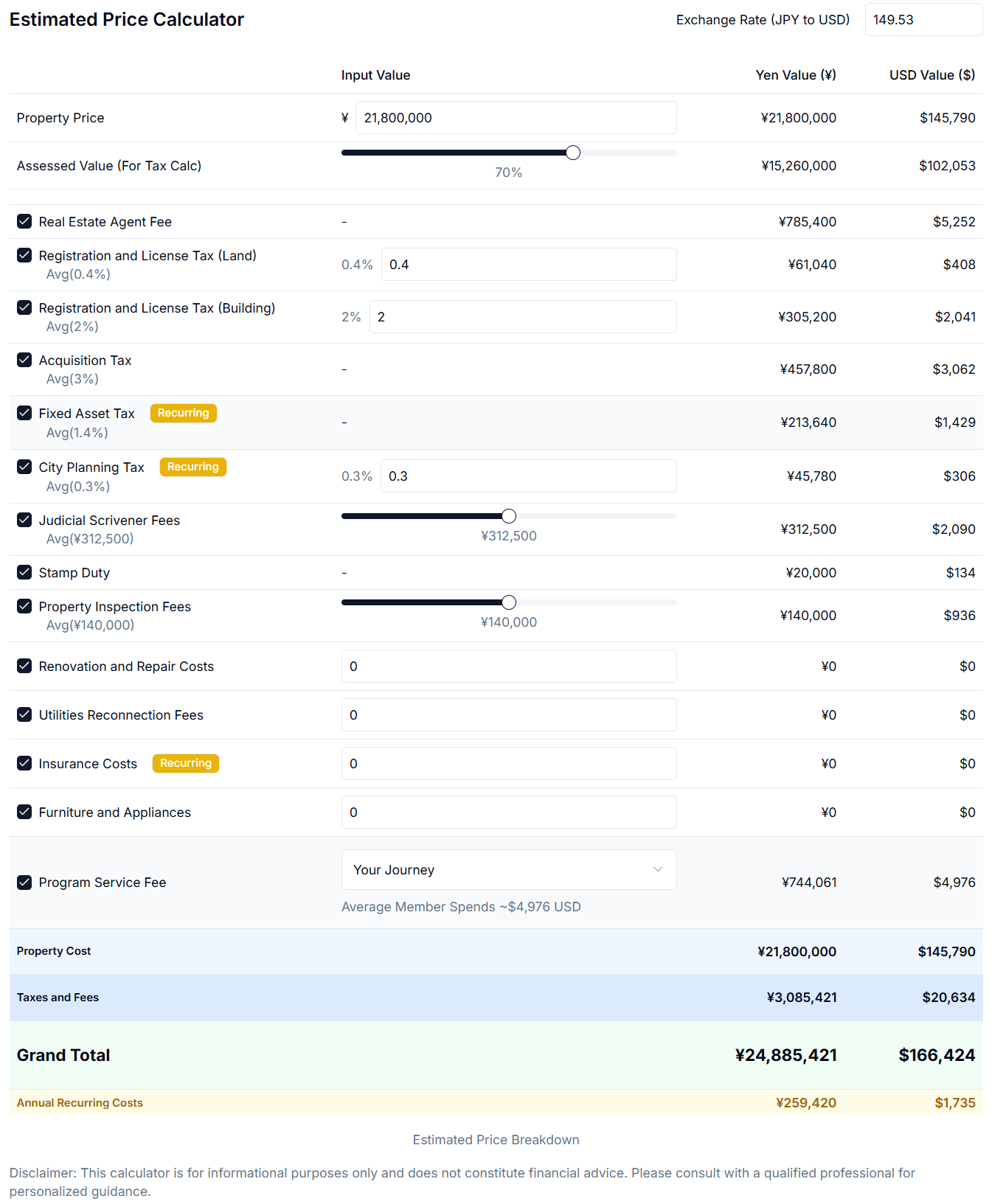This screenshot has width=992, height=1204.
Task: Focus the Registration Tax (Building) rate field
Action: (x=522, y=317)
